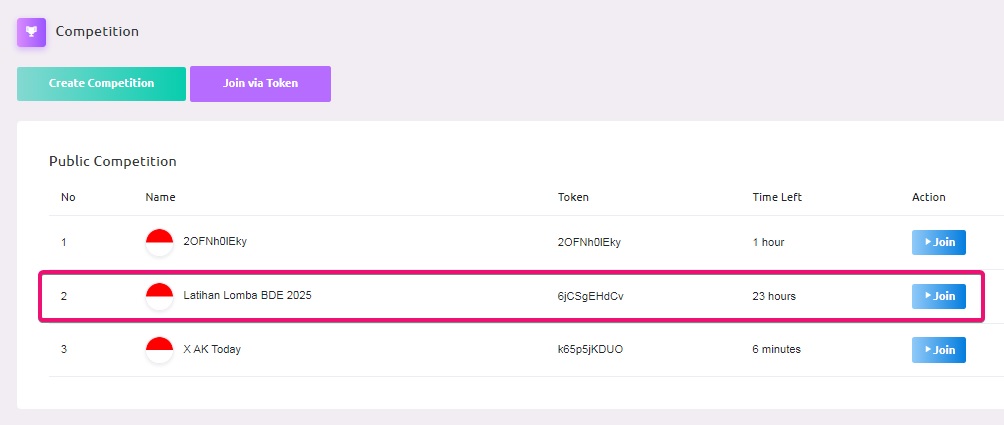Viewport: 1004px width, 425px height.
Task: Select the name Latihan Lomba BDE 2025
Action: tap(247, 296)
